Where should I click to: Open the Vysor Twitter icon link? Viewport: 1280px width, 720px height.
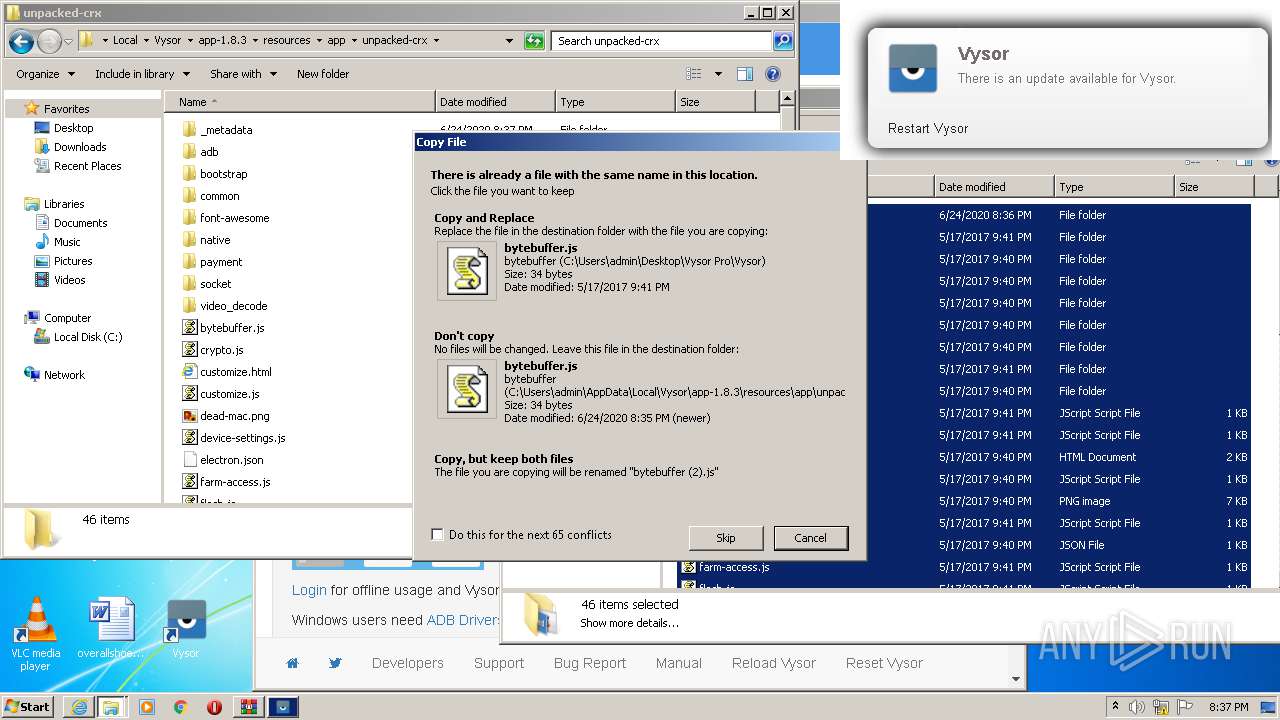tap(335, 663)
